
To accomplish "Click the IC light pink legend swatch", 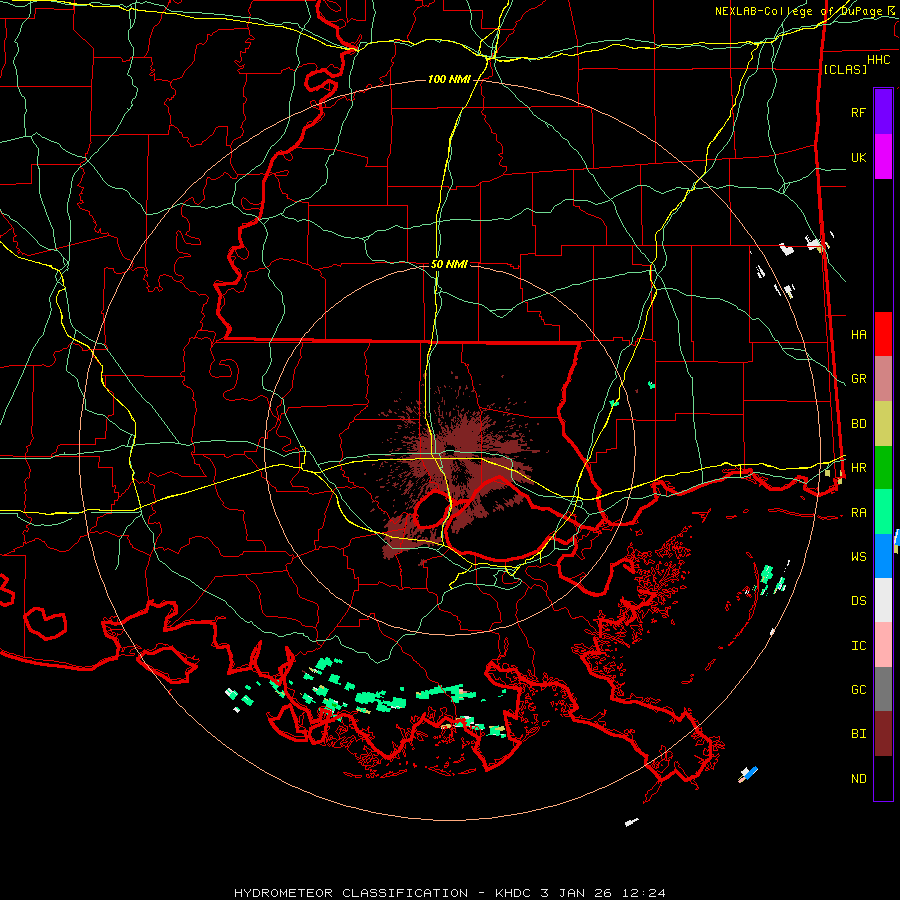I will coord(883,645).
